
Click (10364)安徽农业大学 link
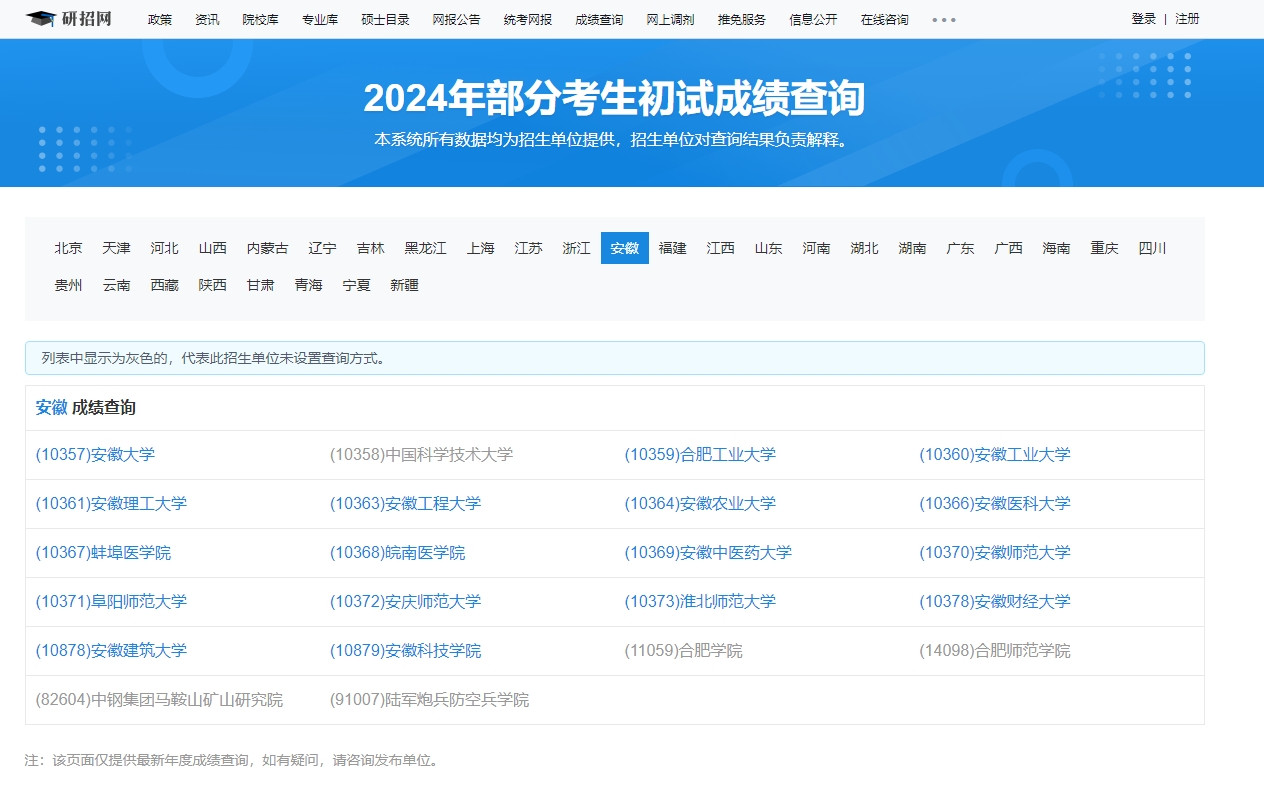tap(700, 503)
